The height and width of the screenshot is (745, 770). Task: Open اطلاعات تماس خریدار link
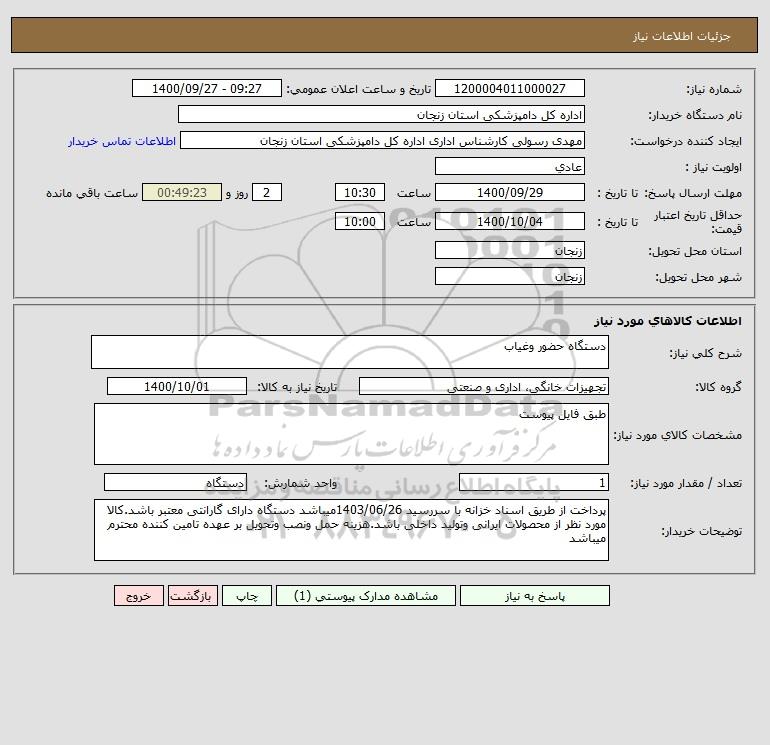coord(122,141)
